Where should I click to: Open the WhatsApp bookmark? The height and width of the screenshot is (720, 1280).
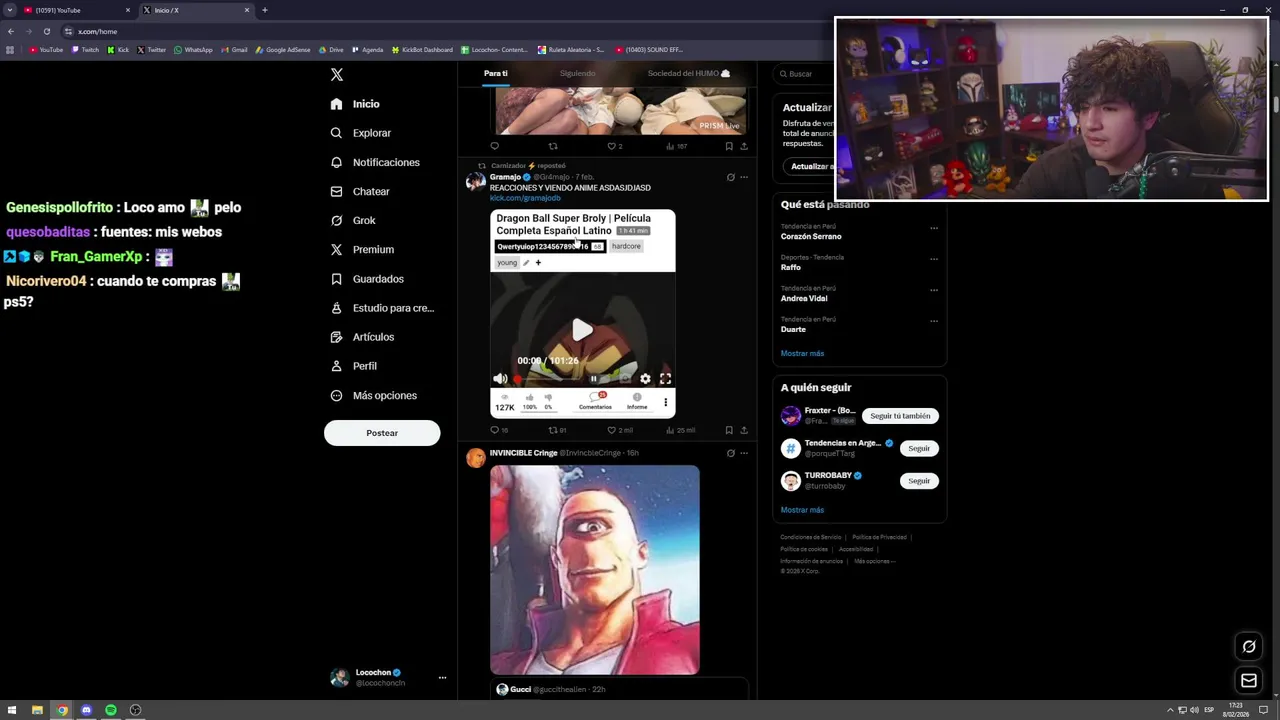[193, 50]
